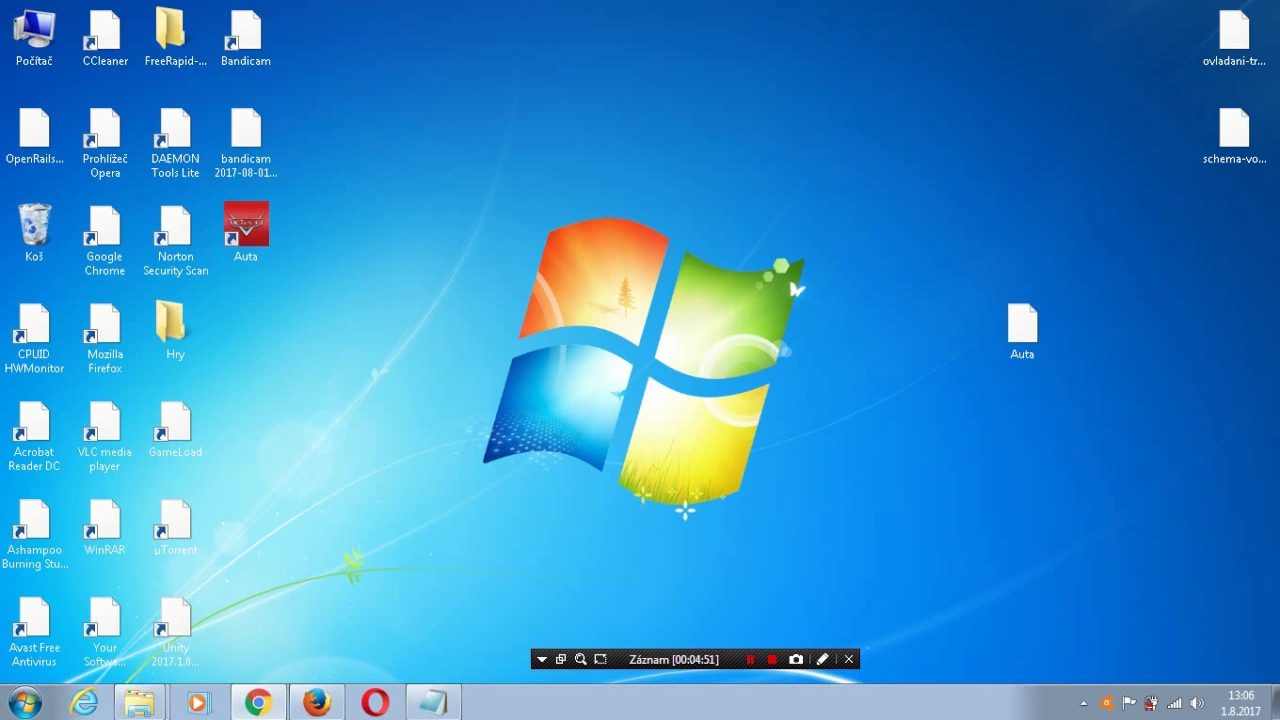
Task: Enable the Bandicam pencil drawing tool
Action: click(822, 659)
